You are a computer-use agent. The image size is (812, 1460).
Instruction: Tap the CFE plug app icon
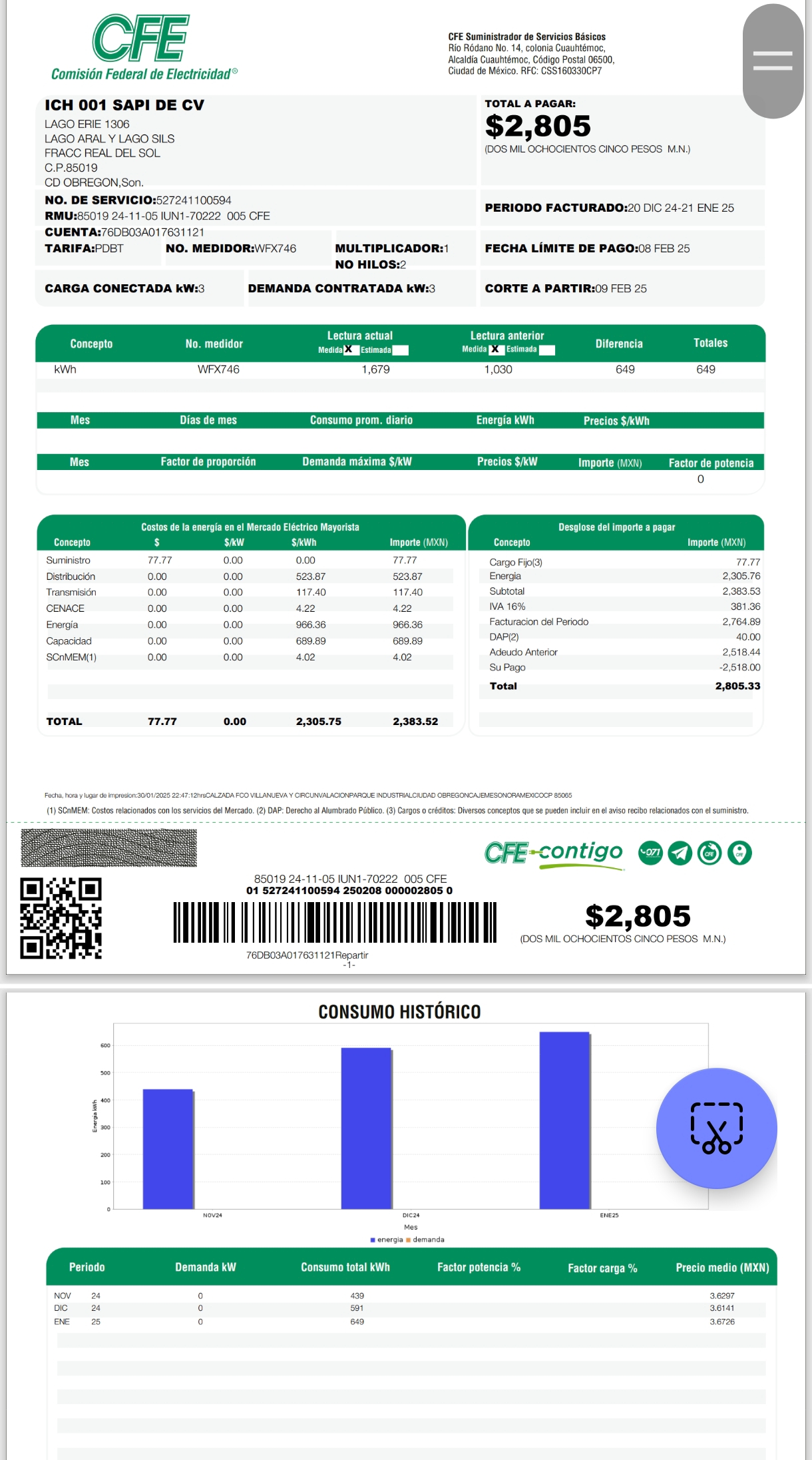click(710, 852)
